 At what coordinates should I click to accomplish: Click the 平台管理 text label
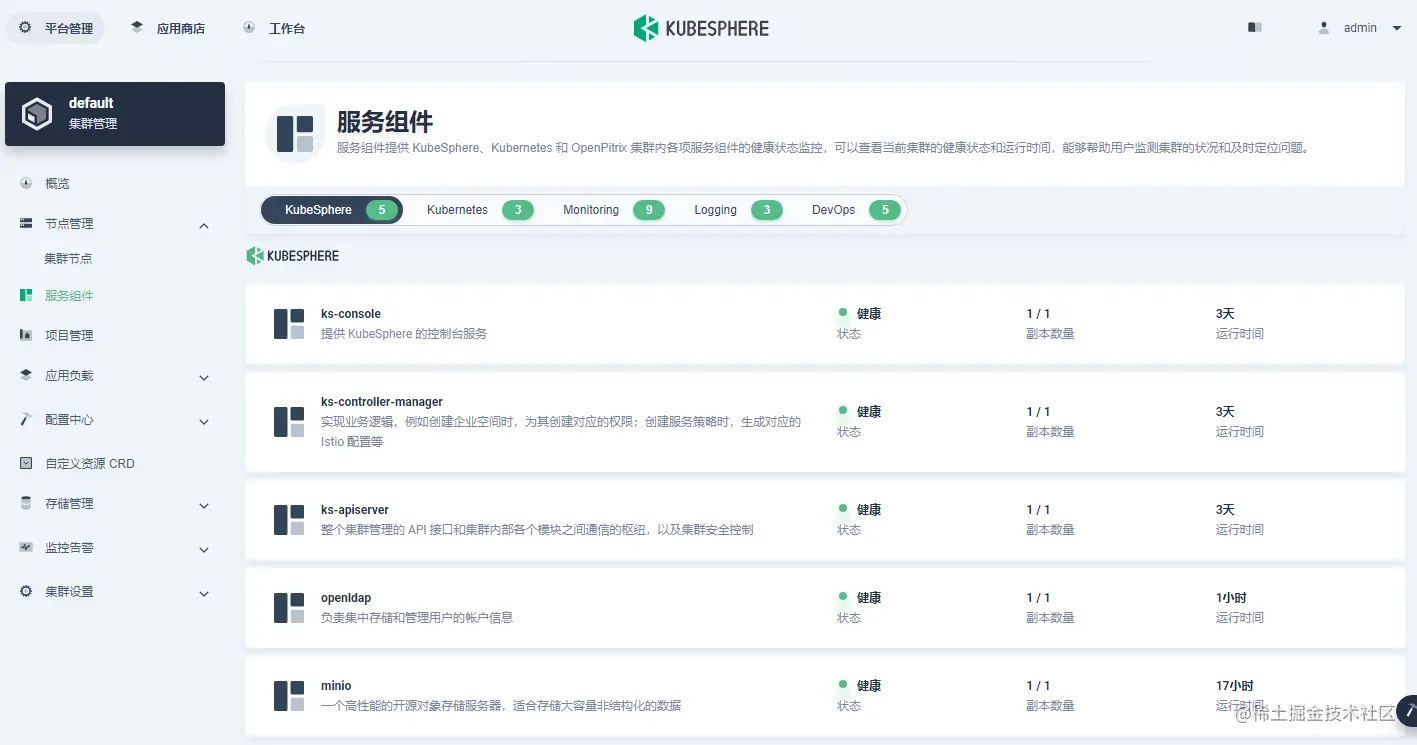[69, 29]
